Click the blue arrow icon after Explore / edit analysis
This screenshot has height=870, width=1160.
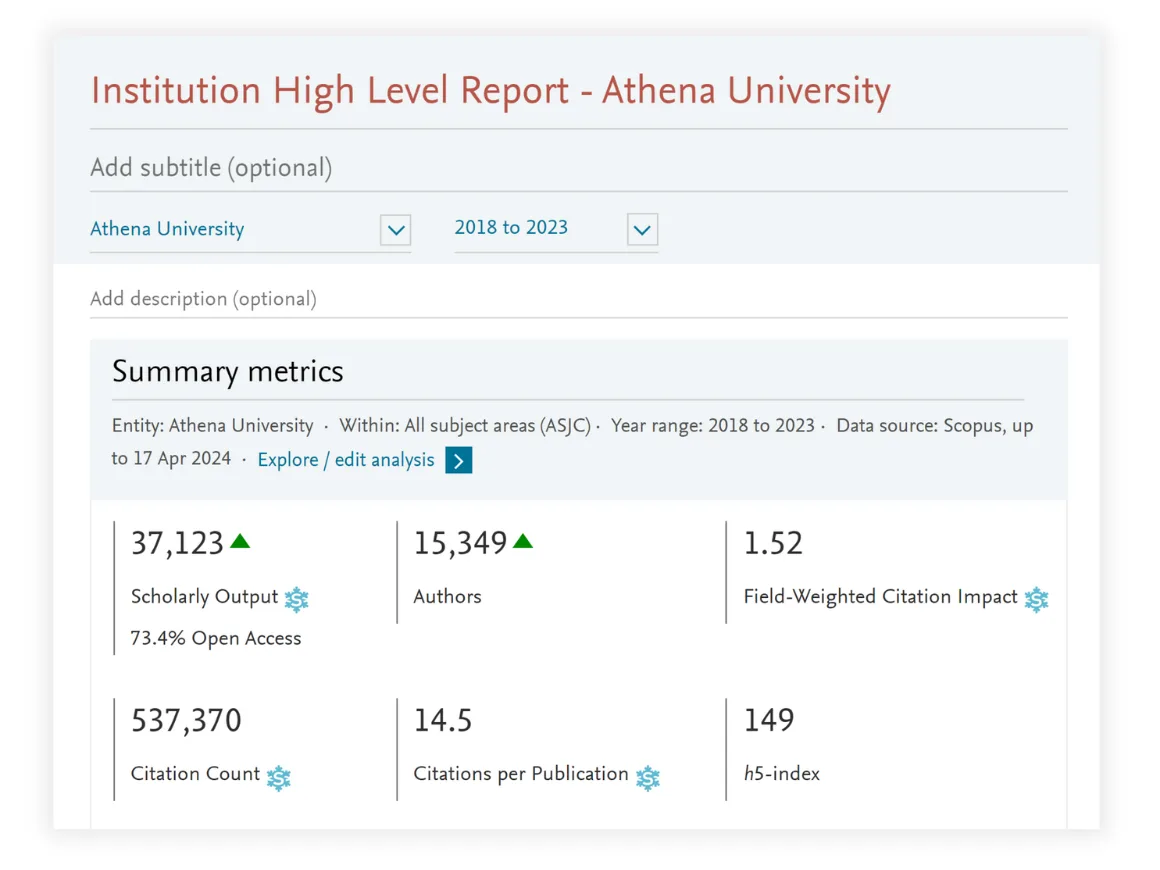click(458, 460)
